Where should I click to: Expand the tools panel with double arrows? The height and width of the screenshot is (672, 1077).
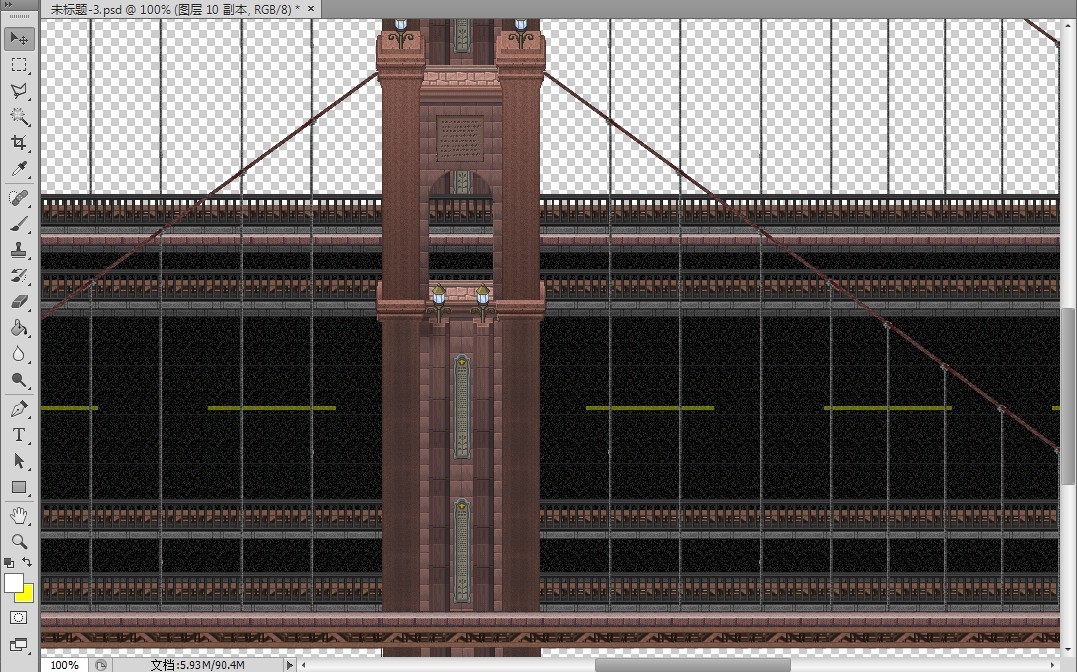(8, 5)
